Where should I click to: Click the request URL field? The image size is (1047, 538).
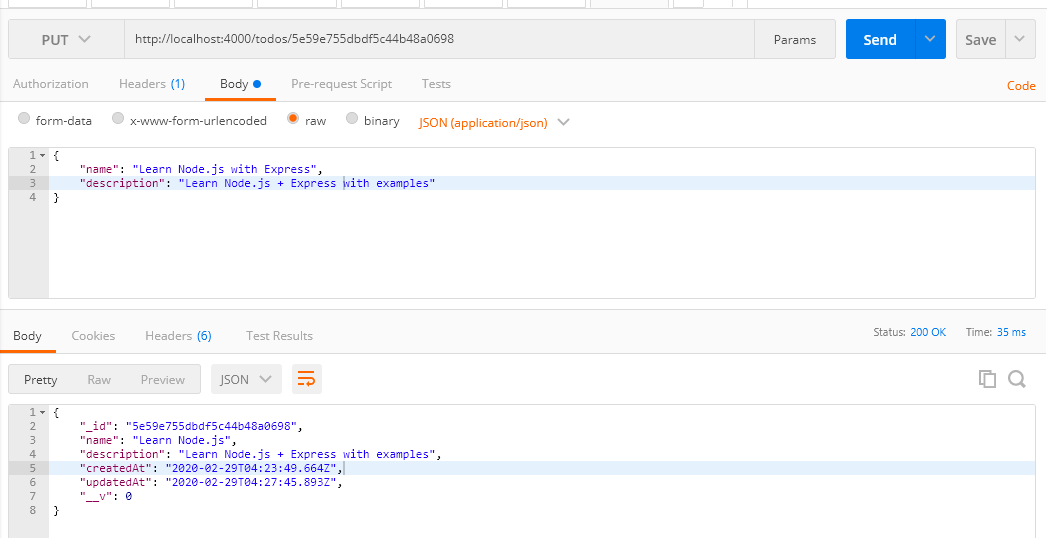[439, 39]
